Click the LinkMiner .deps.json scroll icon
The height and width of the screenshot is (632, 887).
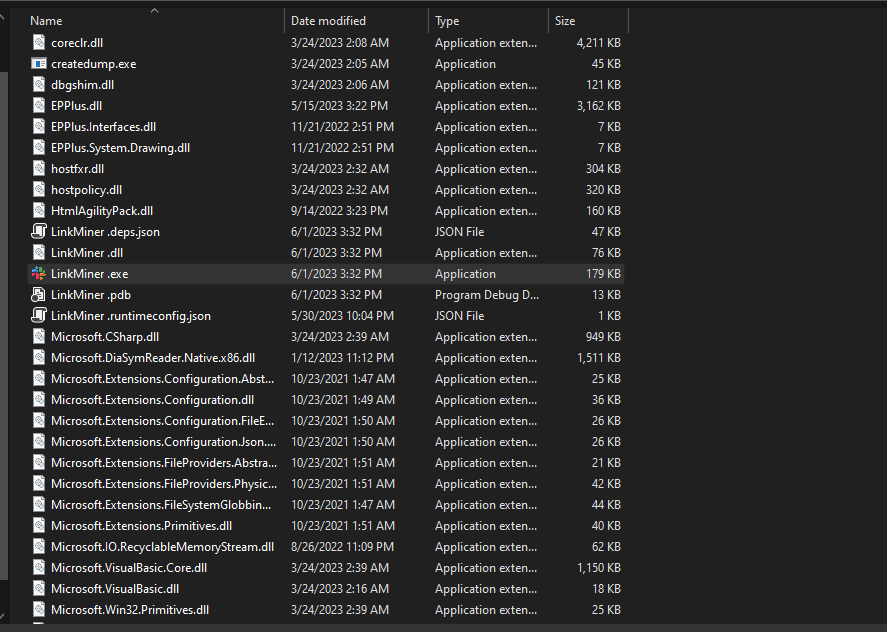[x=38, y=231]
